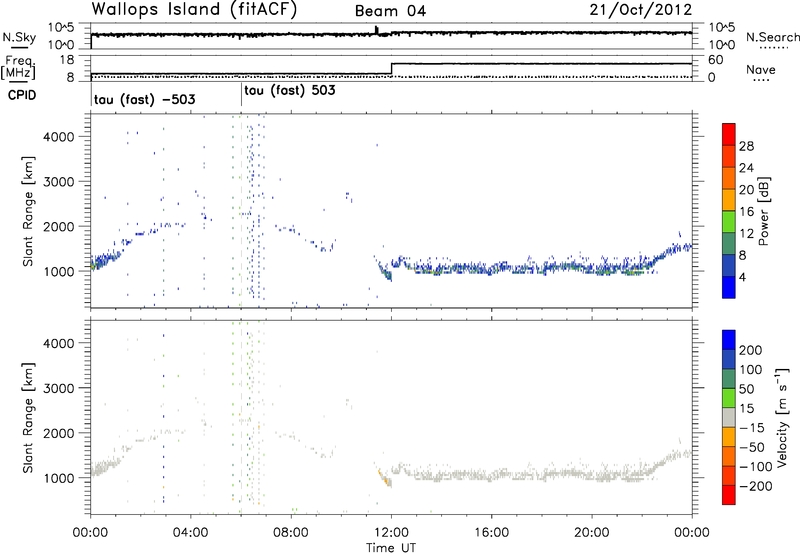Click the "Time UT" axis title
800x554 pixels.
pos(391,547)
